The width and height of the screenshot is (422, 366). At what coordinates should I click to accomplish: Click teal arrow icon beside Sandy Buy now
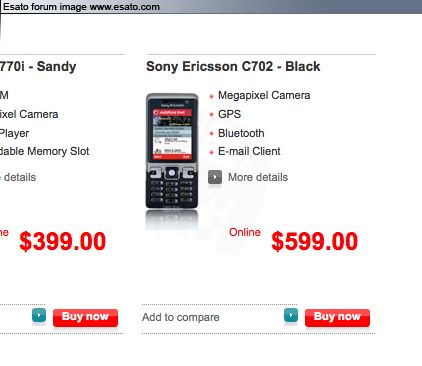coord(39,315)
